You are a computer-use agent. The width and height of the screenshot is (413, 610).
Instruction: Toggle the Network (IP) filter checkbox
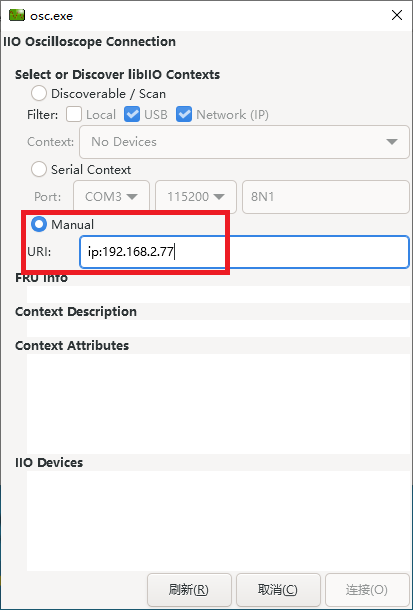pyautogui.click(x=184, y=115)
